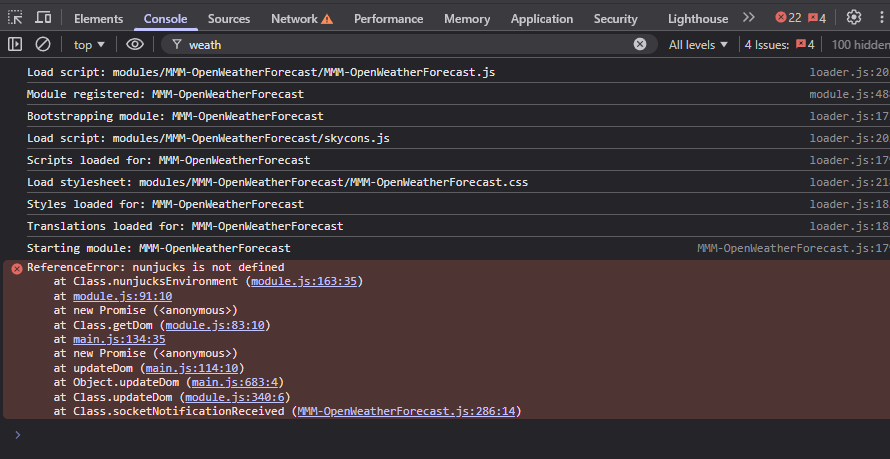Open the main.js:683:4 source link
890x459 pixels.
237,381
